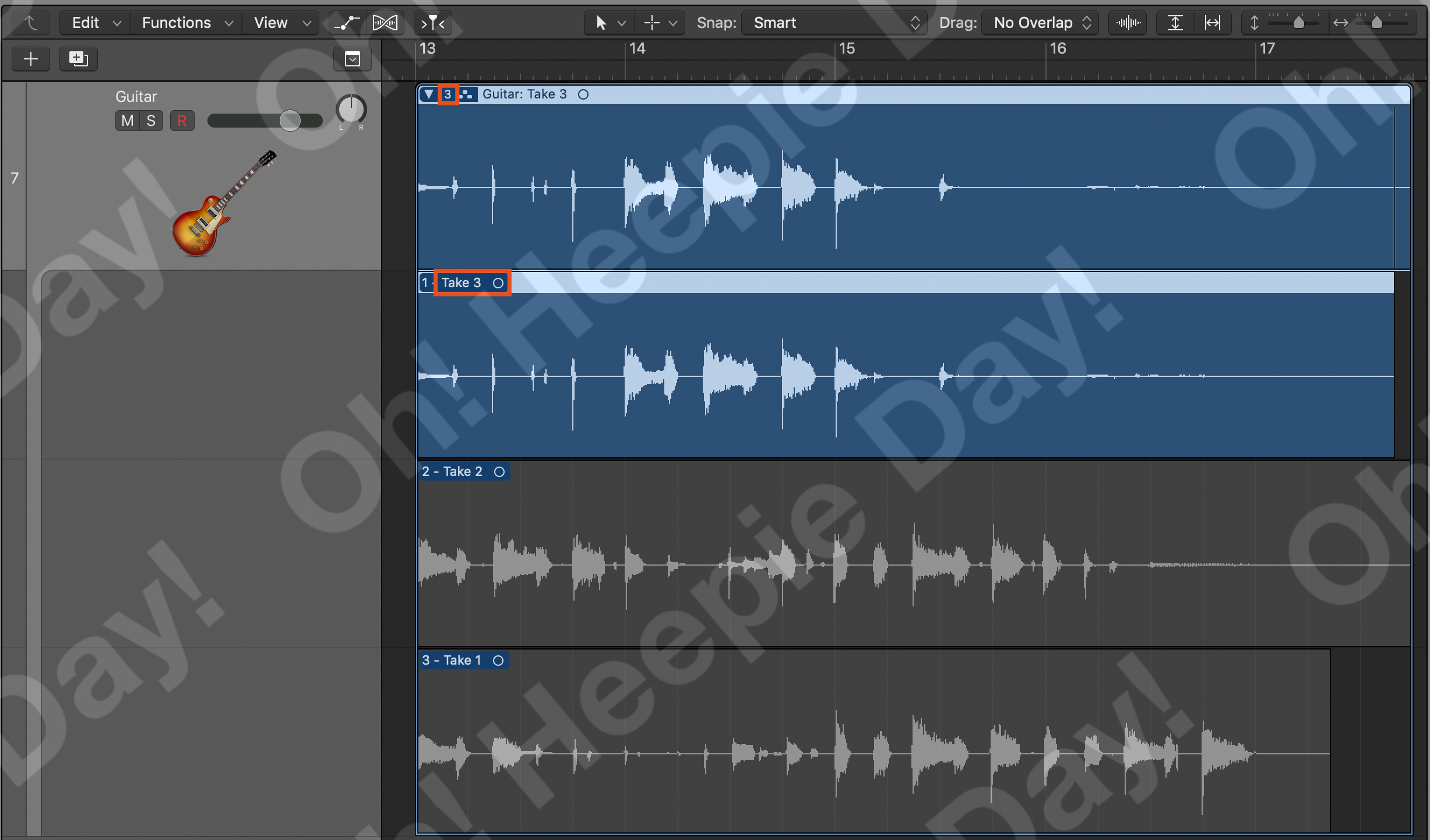Toggle the Show Automation button
This screenshot has height=840, width=1430.
click(347, 23)
